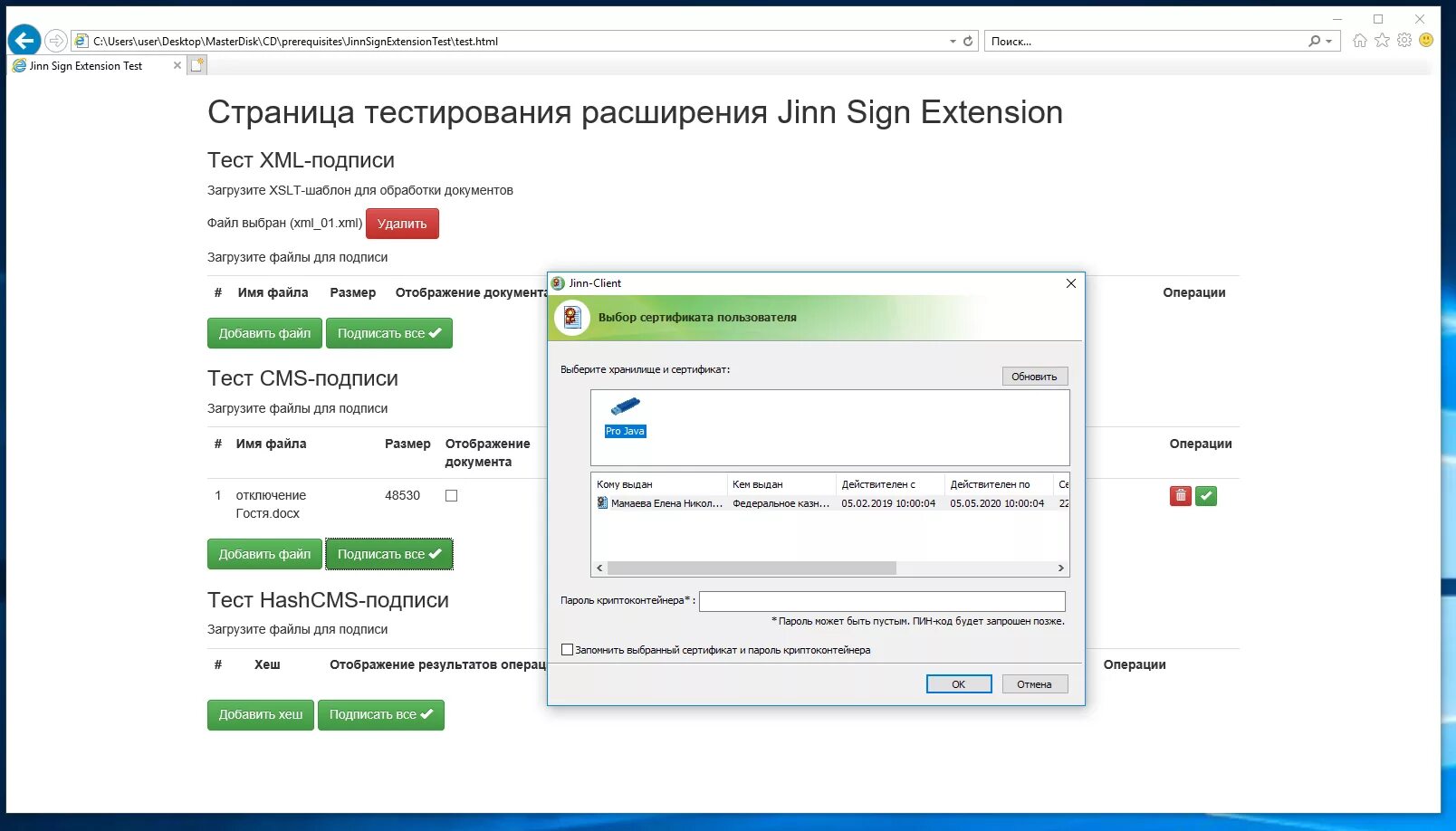Click the Поиск search field
Viewport: 1456px width, 831px height.
coord(1145,41)
